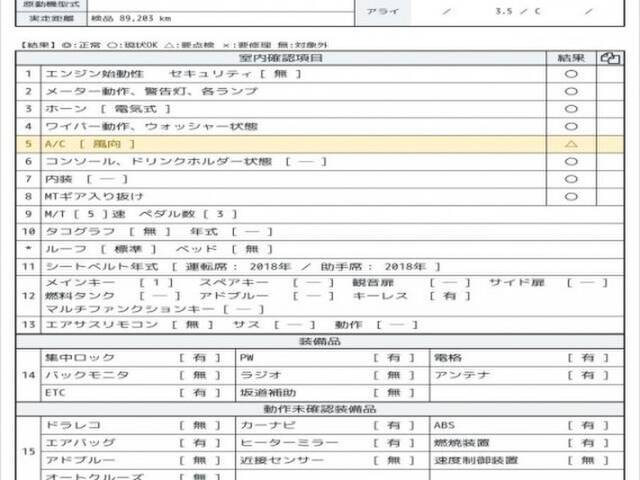Select the 速度制御装置 entry
This screenshot has width=640, height=480.
pyautogui.click(x=521, y=460)
